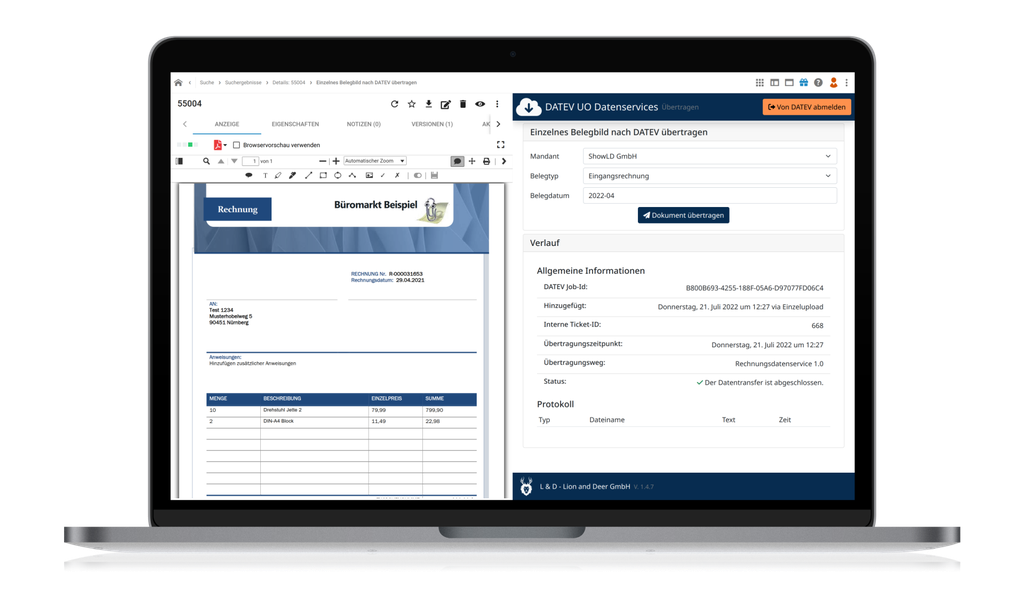Print document from viewer toolbar
The height and width of the screenshot is (589, 1024).
[x=487, y=161]
